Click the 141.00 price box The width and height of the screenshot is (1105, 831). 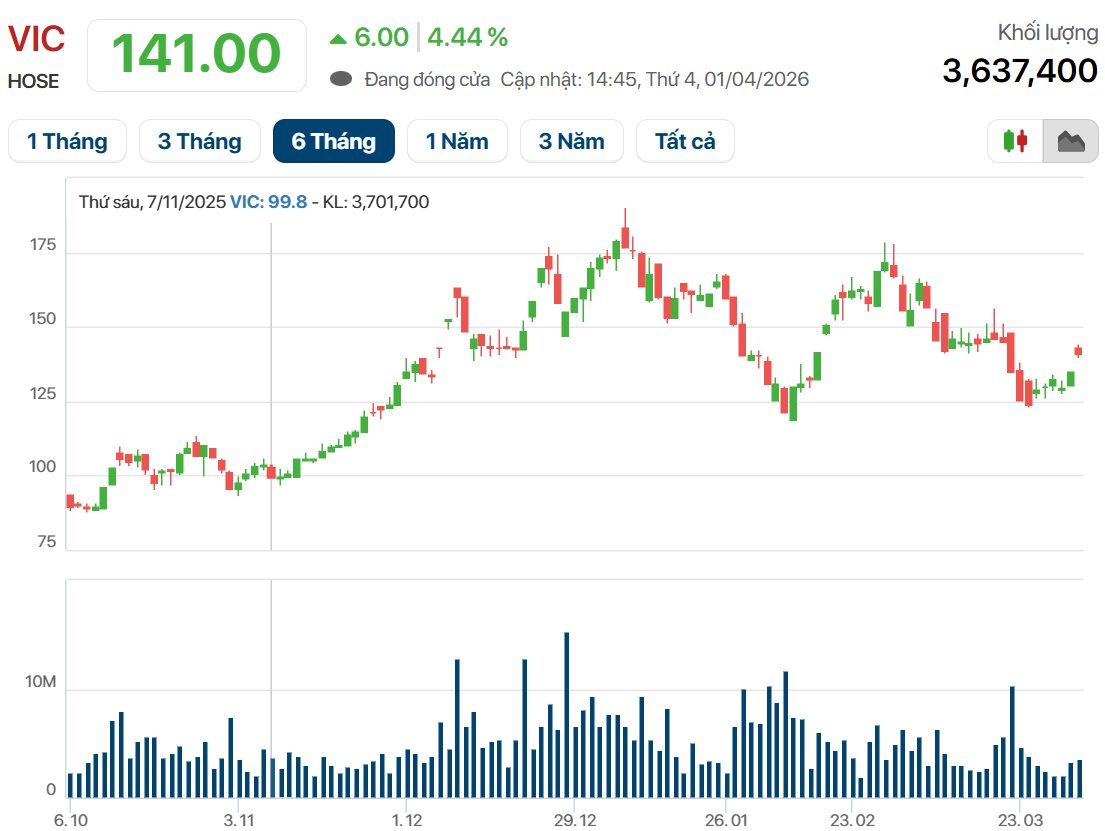click(x=196, y=54)
